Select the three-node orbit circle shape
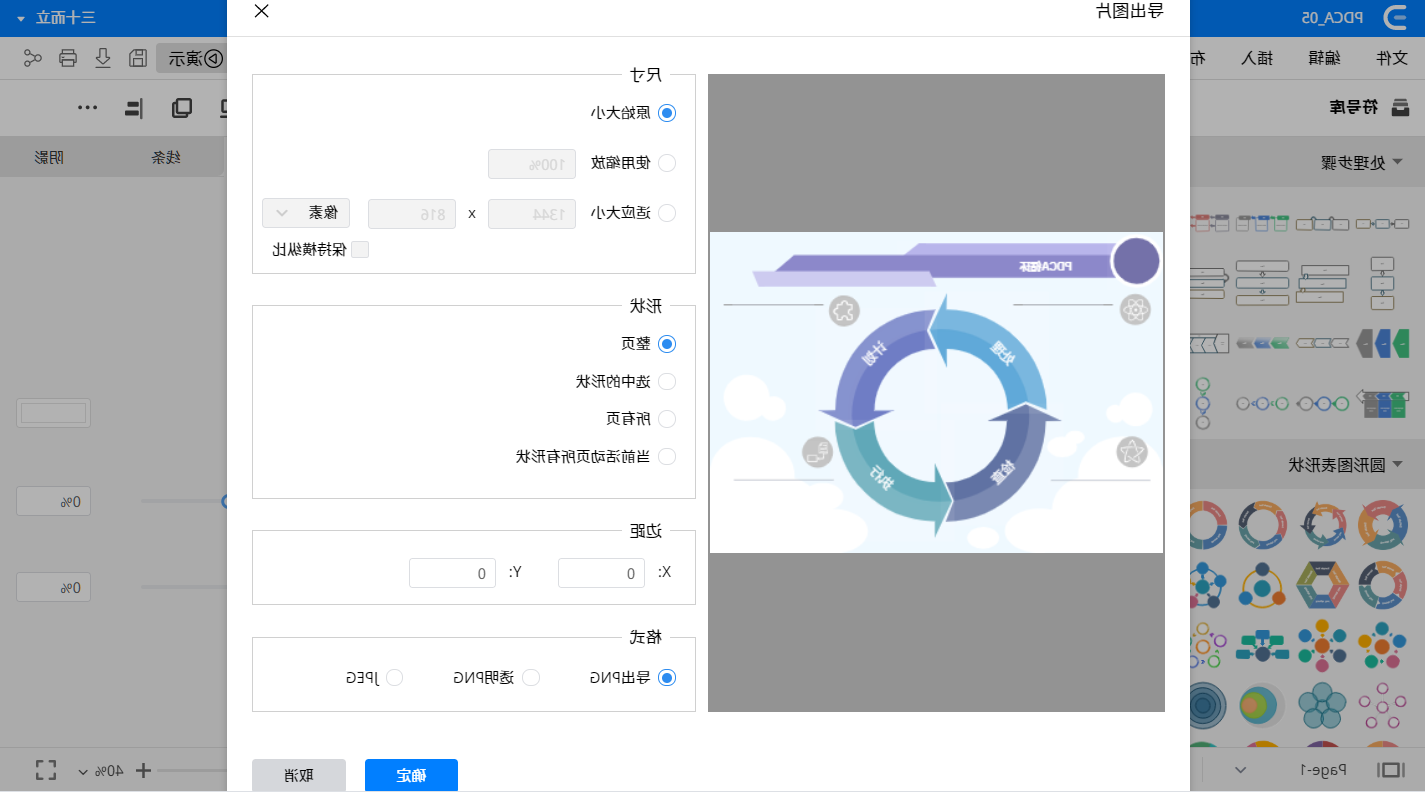Viewport: 1425px width, 792px height. 1263,584
